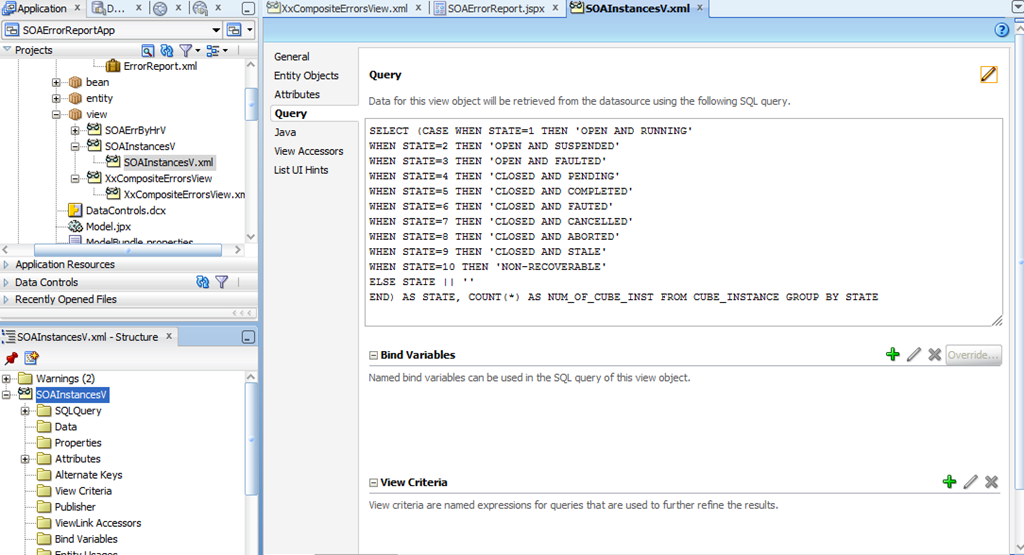Click the Override... button
This screenshot has width=1024, height=555.
[x=973, y=355]
